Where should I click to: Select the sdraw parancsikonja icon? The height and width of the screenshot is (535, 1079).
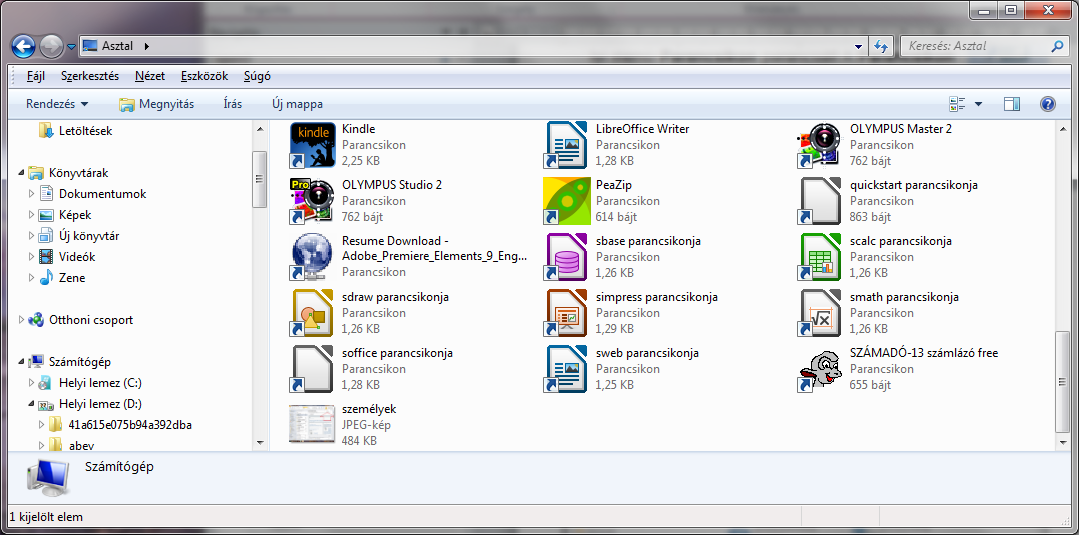pyautogui.click(x=312, y=313)
